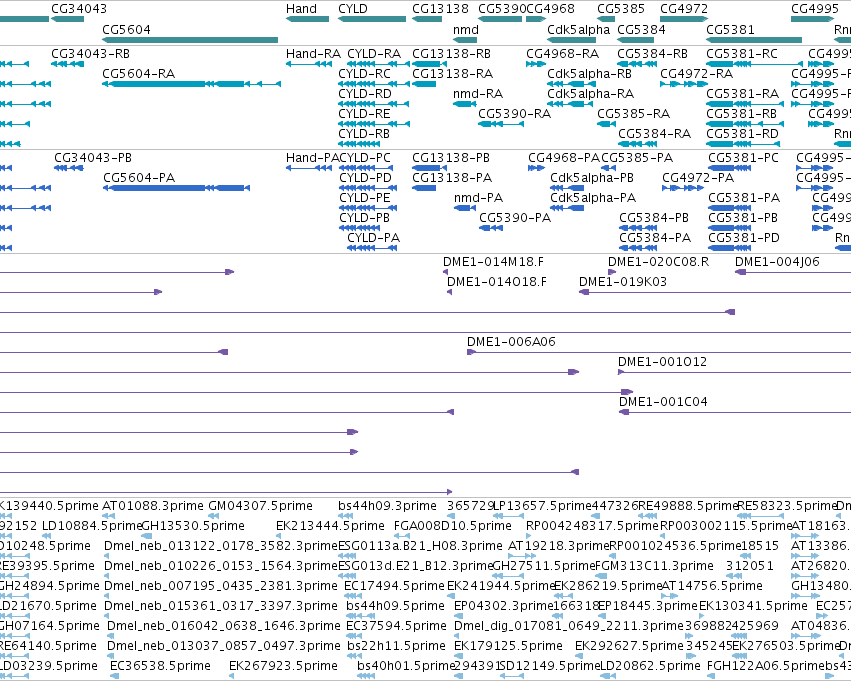This screenshot has height=681, width=851.
Task: Click the CG5385 gene label
Action: 621,9
